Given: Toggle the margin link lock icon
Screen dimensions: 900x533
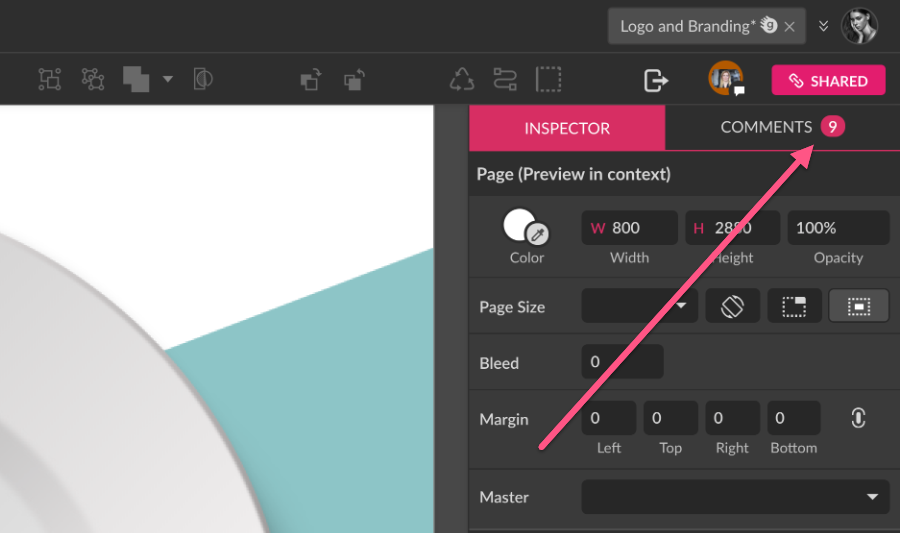Looking at the screenshot, I should click(x=858, y=419).
